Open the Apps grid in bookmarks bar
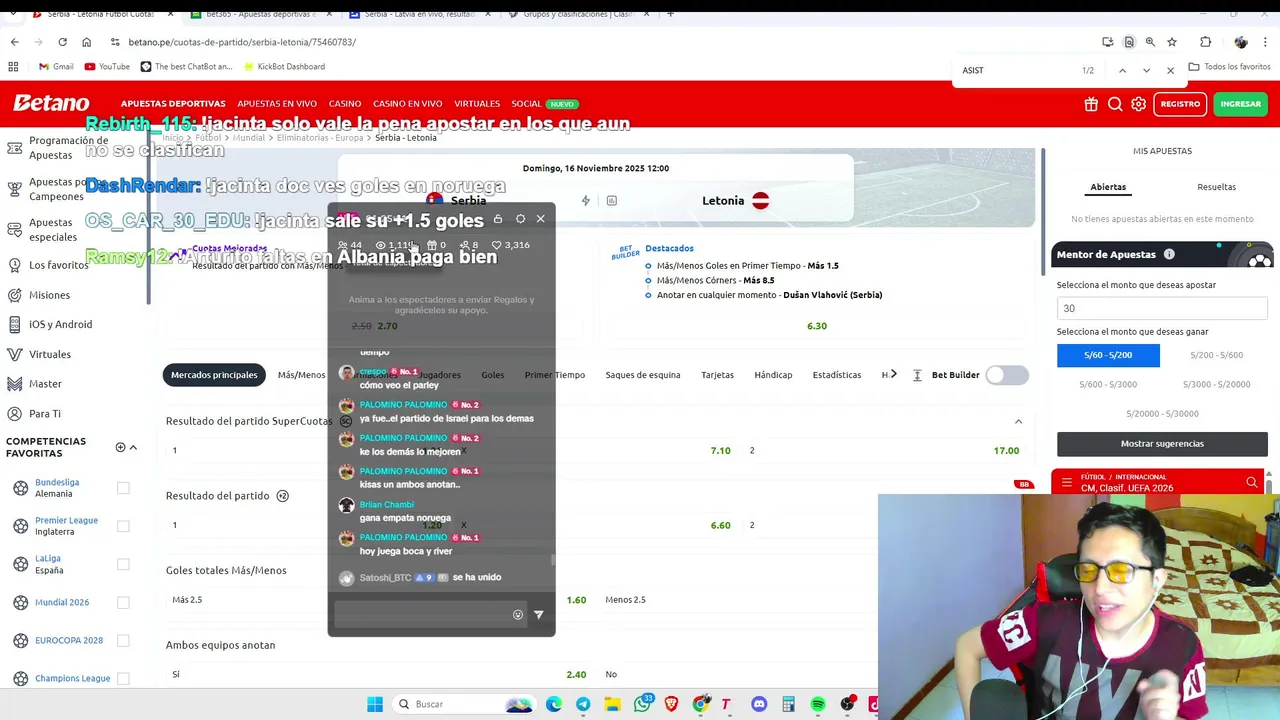The height and width of the screenshot is (720, 1280). point(13,67)
